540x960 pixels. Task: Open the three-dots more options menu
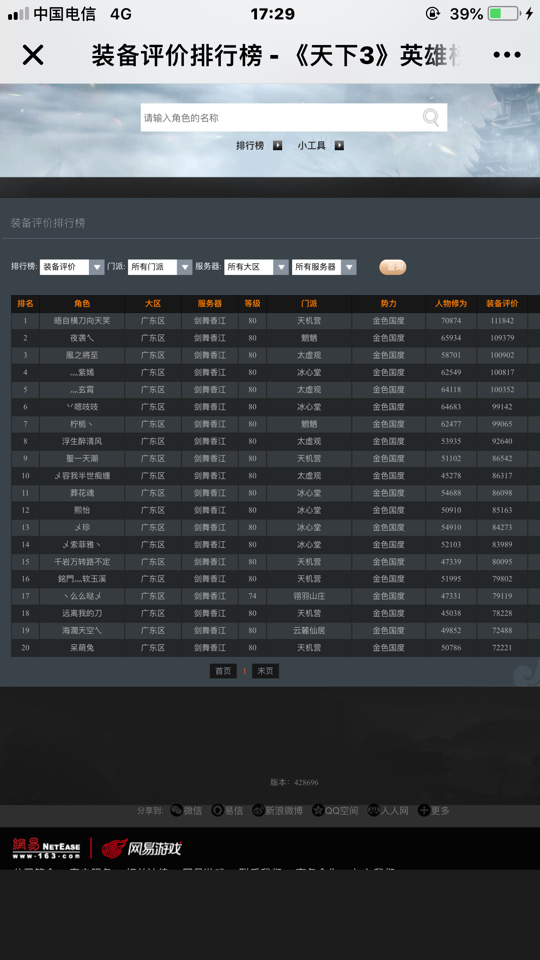506,55
